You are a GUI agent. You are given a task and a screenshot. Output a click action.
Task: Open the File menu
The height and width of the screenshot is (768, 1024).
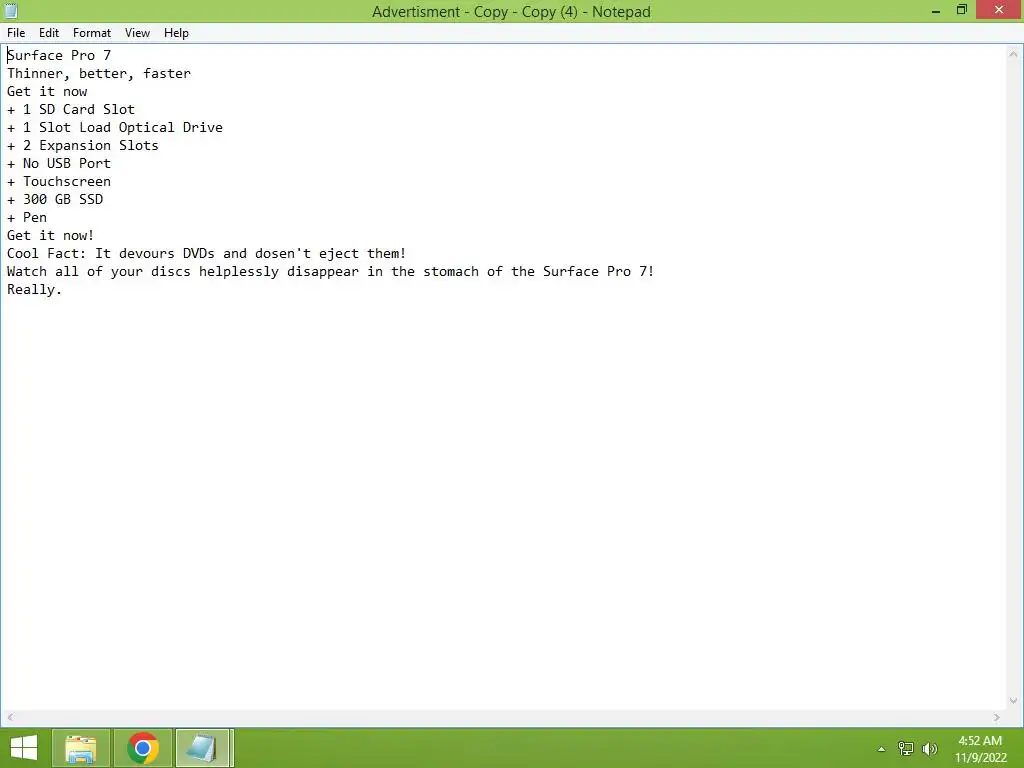tap(16, 33)
